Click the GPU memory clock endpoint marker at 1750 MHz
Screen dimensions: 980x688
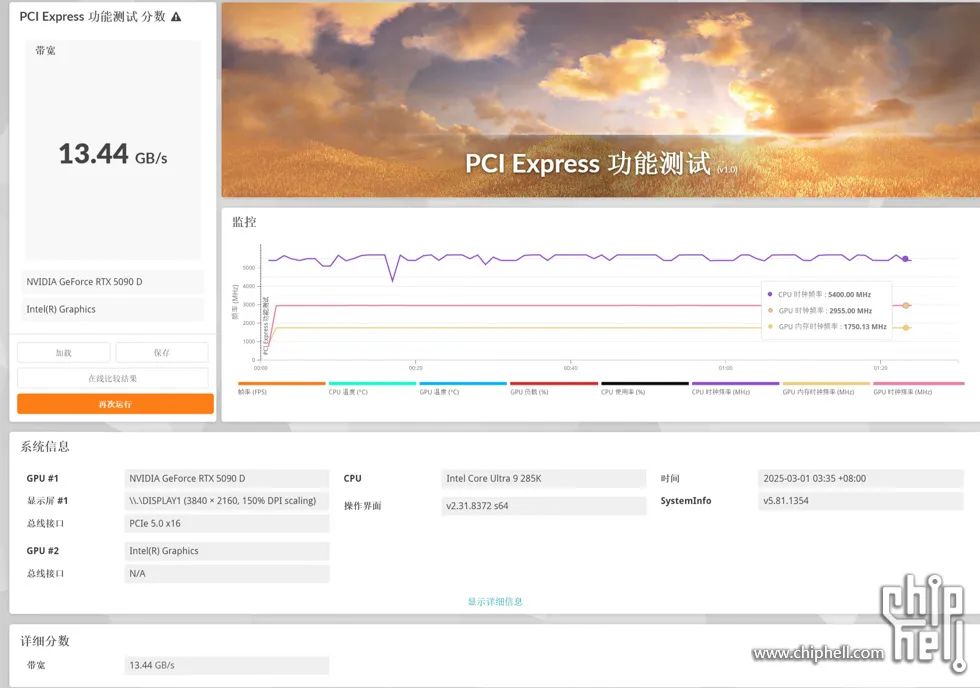coord(906,327)
